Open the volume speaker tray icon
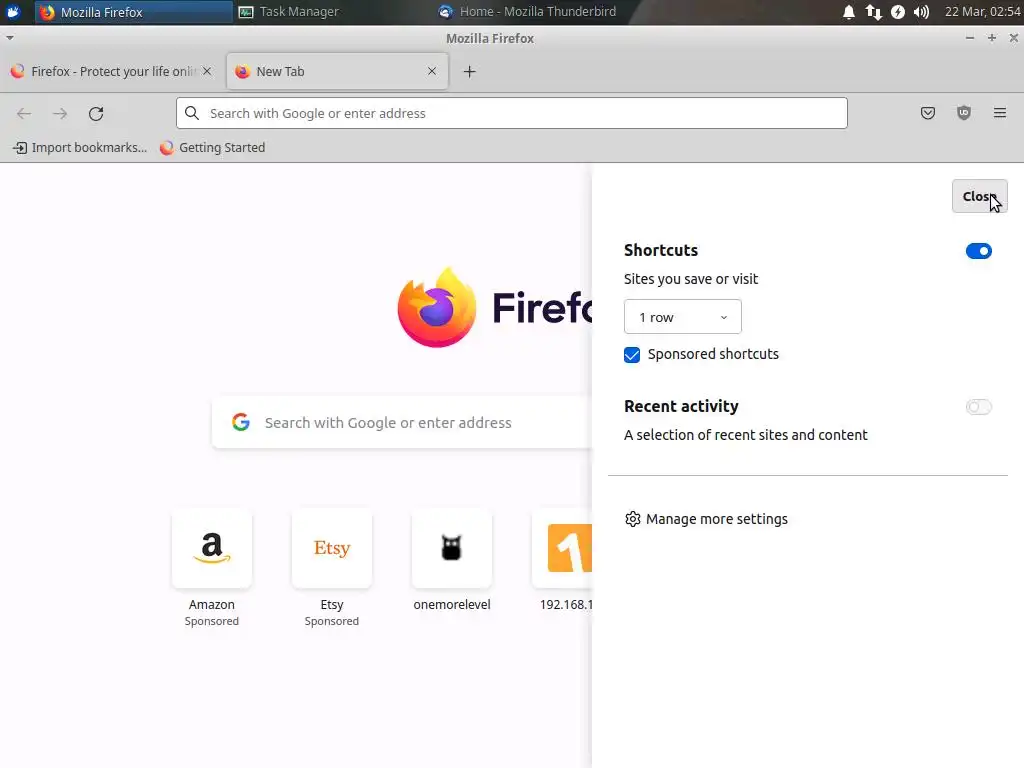The width and height of the screenshot is (1024, 768). (x=921, y=12)
